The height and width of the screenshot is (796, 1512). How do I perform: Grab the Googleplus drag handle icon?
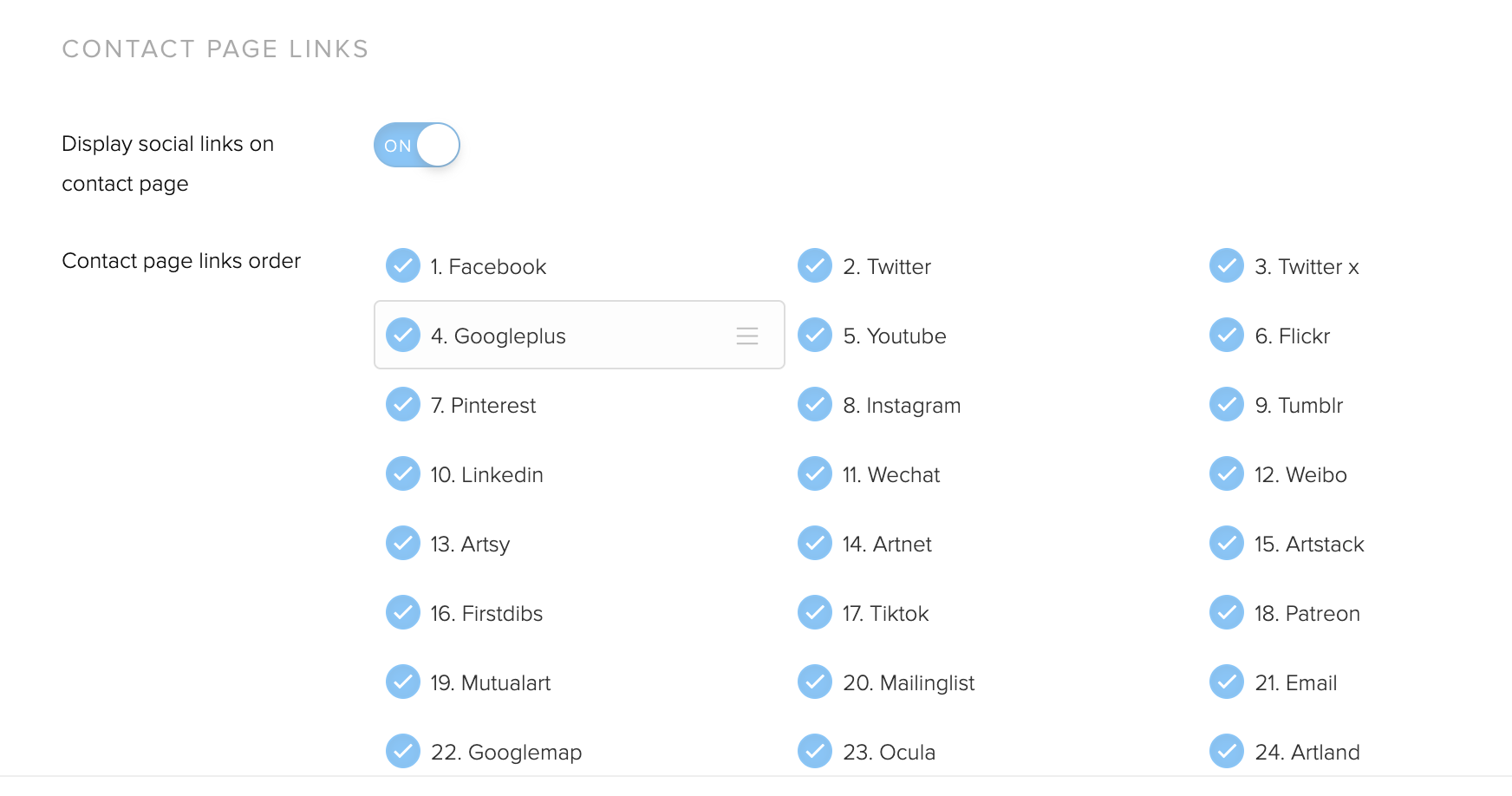(x=747, y=336)
